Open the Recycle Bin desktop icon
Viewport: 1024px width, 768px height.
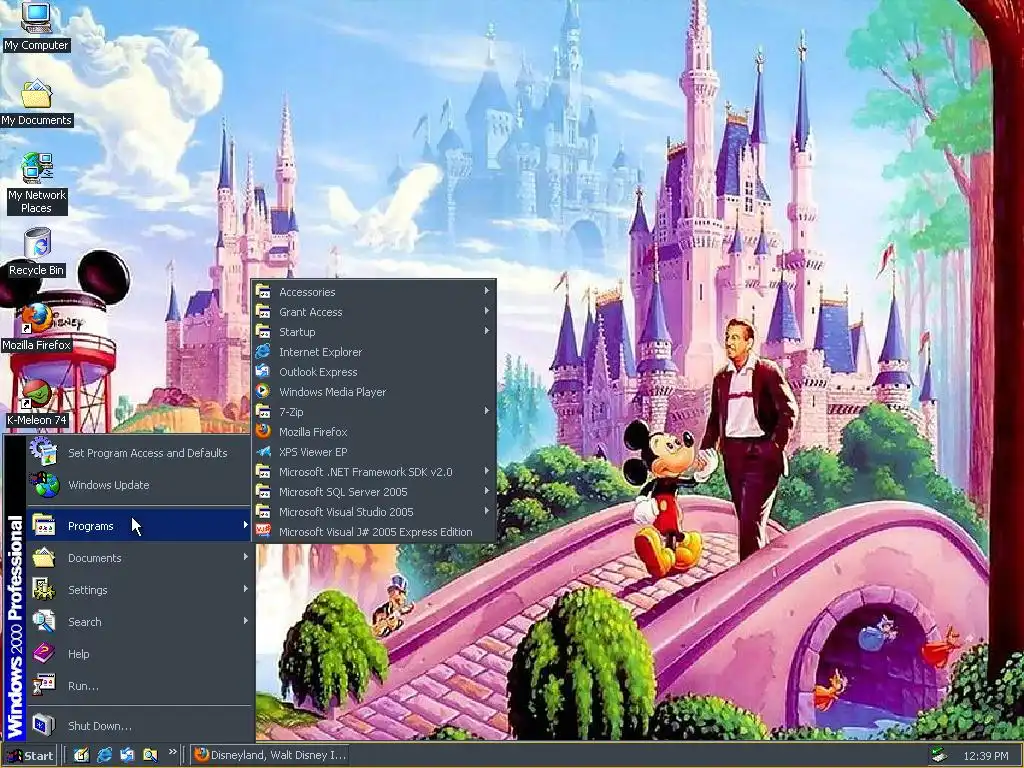(x=37, y=252)
